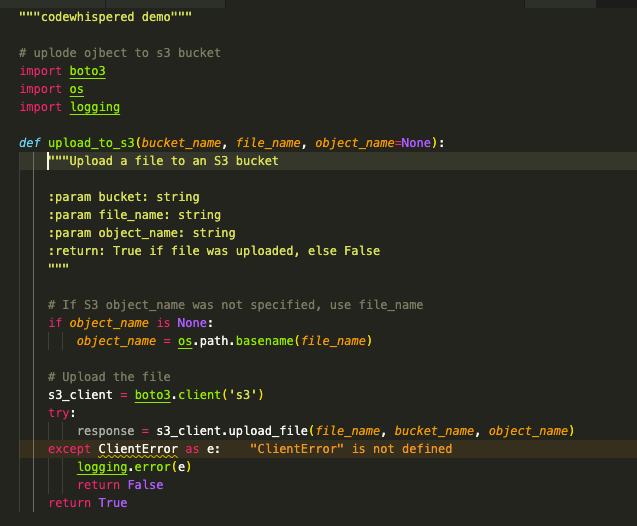Click the ":param bucket: string" docstring line

pos(124,197)
